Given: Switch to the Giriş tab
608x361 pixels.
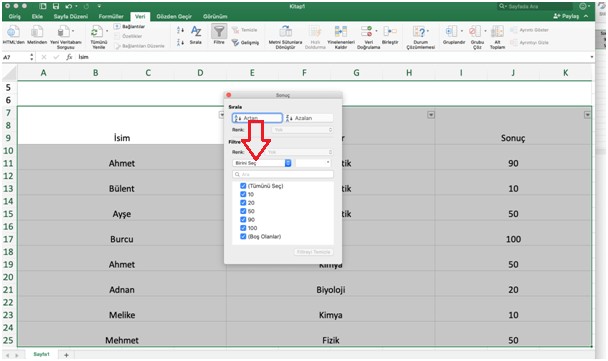Looking at the screenshot, I should (15, 16).
